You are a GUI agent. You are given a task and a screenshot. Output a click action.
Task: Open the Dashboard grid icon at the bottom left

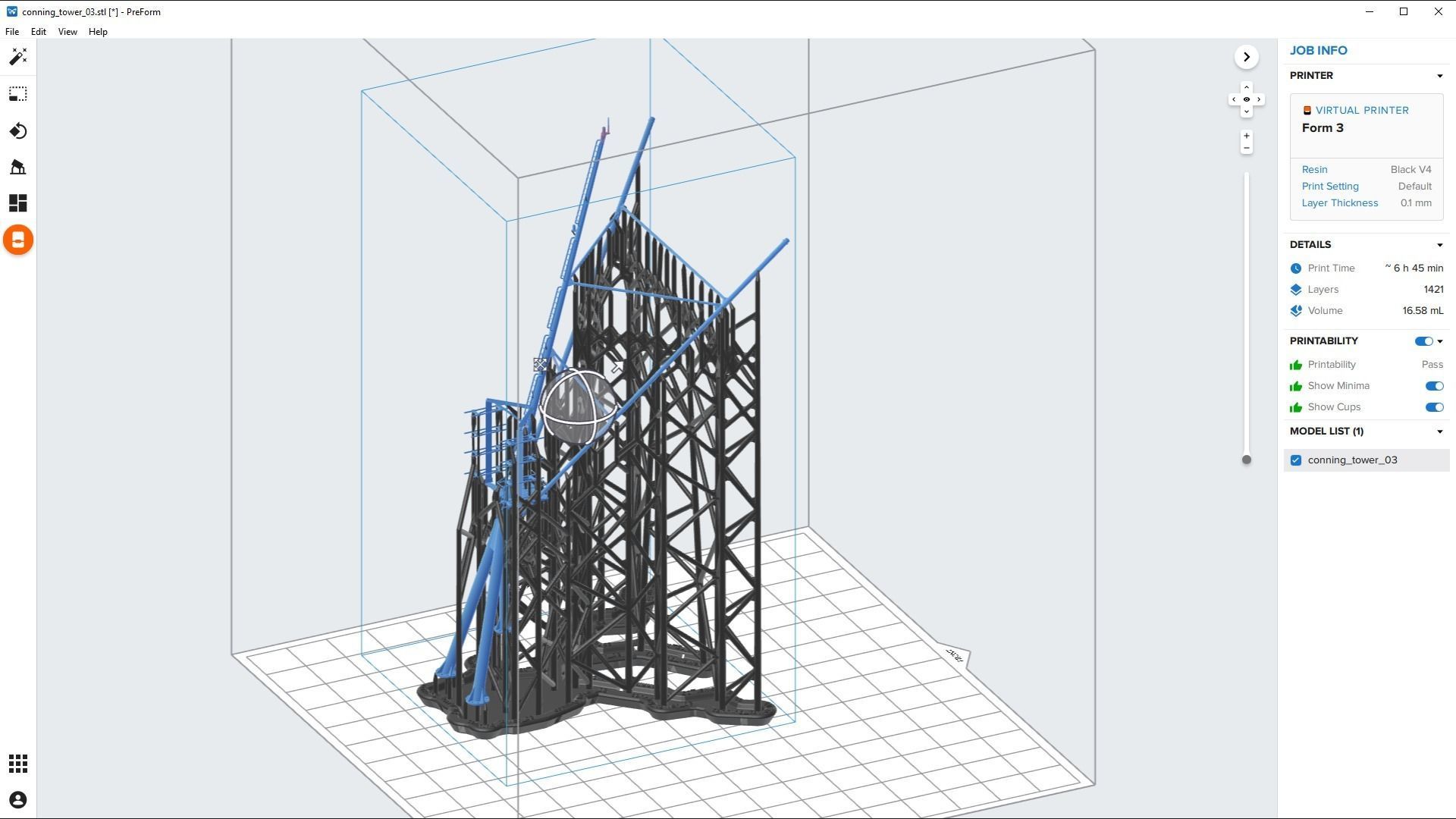(18, 764)
